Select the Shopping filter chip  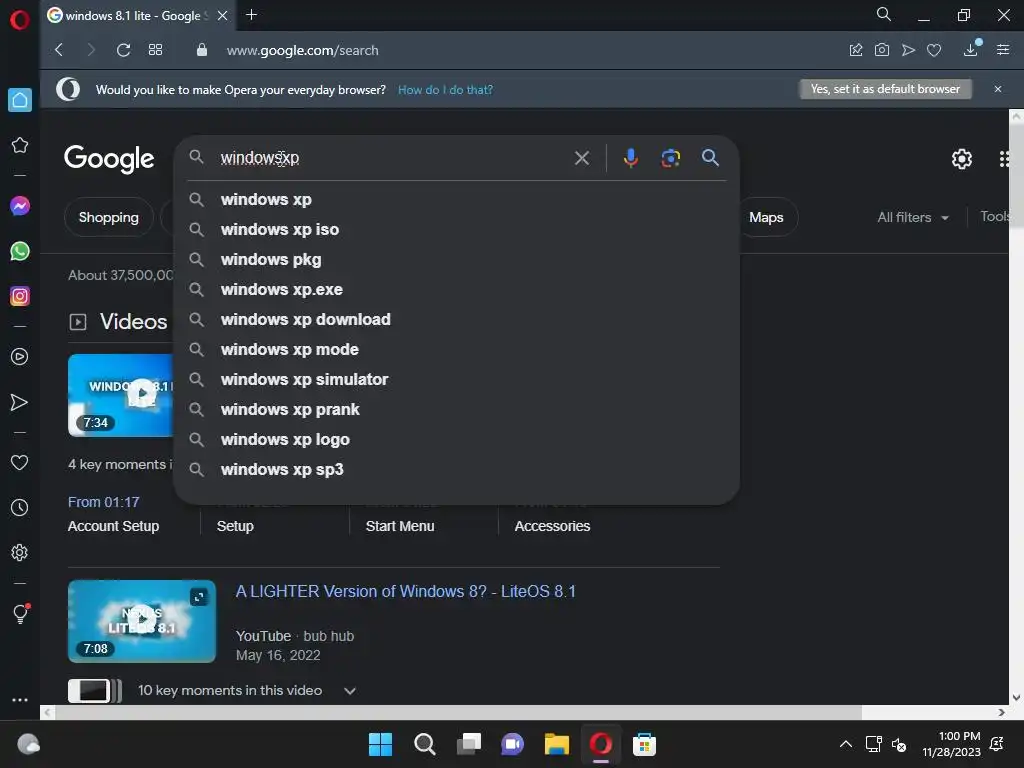click(108, 217)
